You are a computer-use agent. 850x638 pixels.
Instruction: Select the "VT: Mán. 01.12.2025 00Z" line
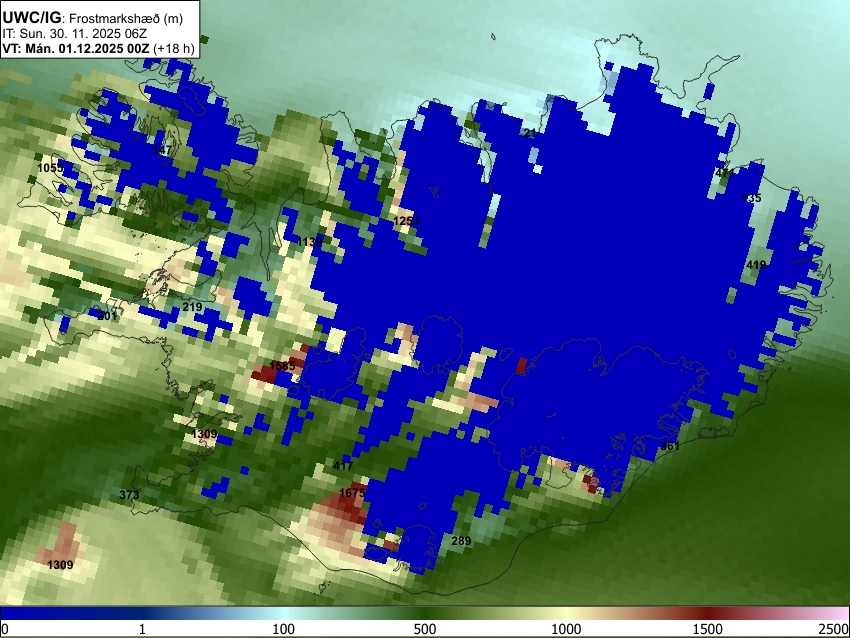click(x=76, y=48)
